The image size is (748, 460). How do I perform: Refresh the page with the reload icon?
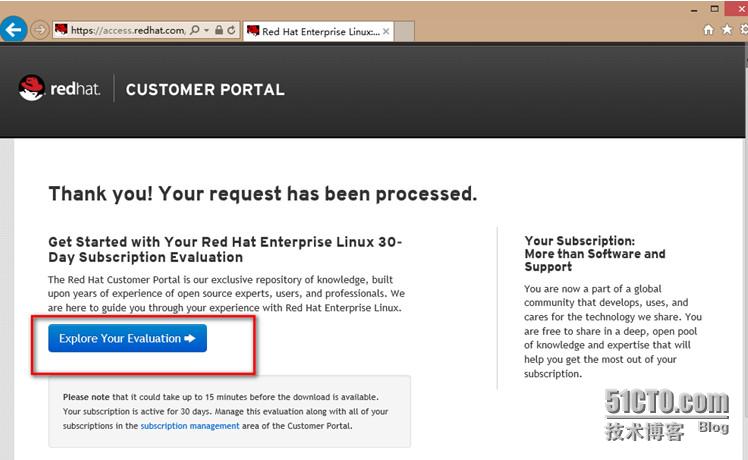(231, 30)
